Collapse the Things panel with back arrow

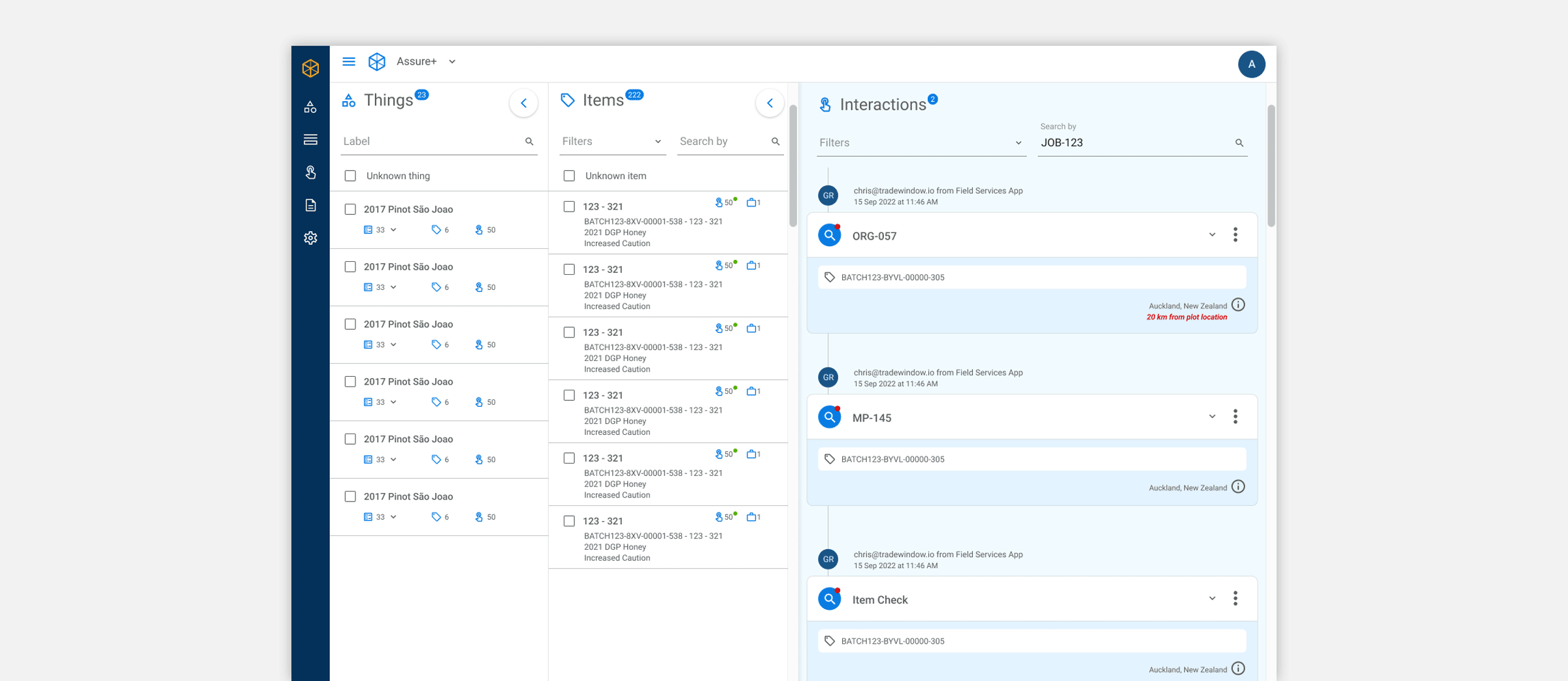click(523, 103)
